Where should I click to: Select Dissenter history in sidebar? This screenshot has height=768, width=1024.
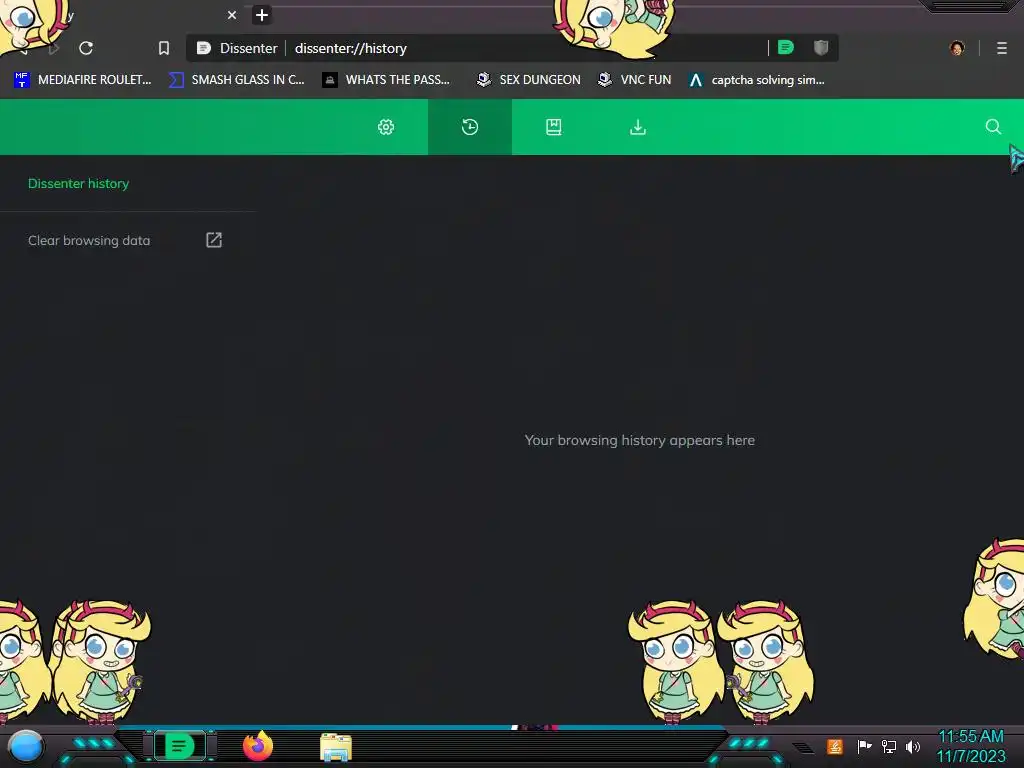[78, 184]
